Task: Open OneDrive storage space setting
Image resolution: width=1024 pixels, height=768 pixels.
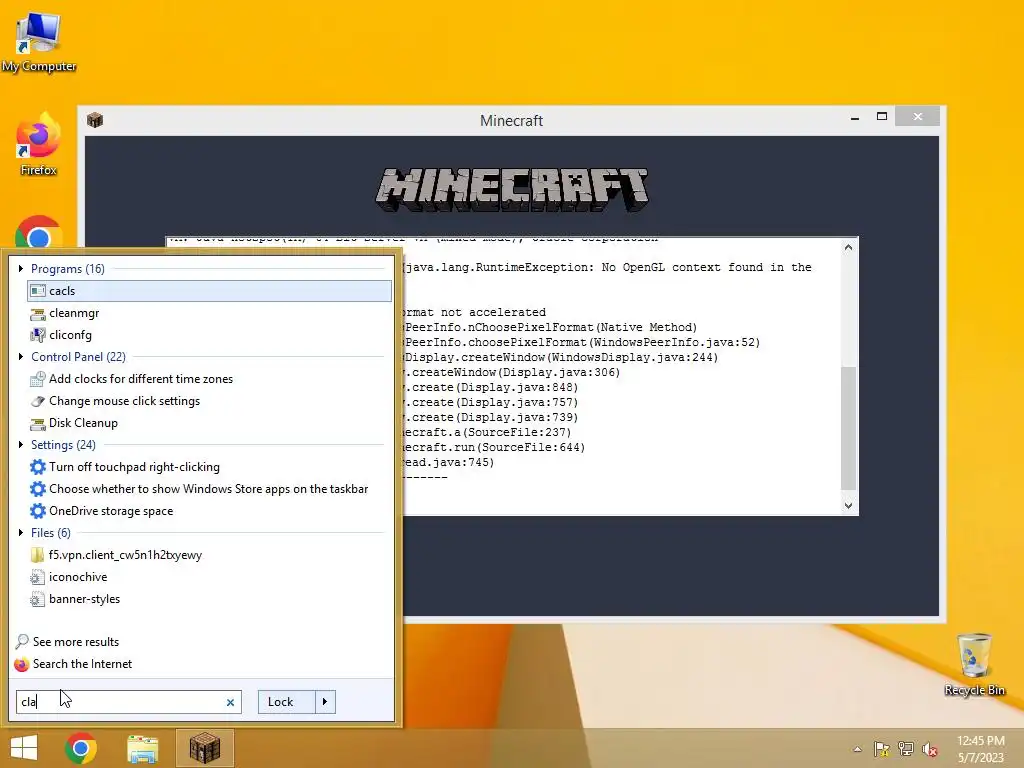Action: coord(210,511)
